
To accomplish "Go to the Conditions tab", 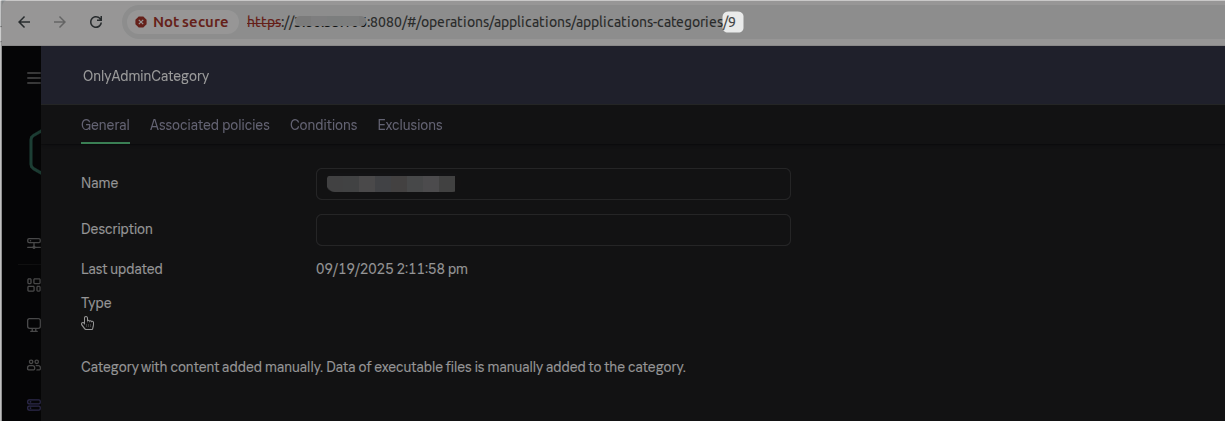I will [x=323, y=125].
